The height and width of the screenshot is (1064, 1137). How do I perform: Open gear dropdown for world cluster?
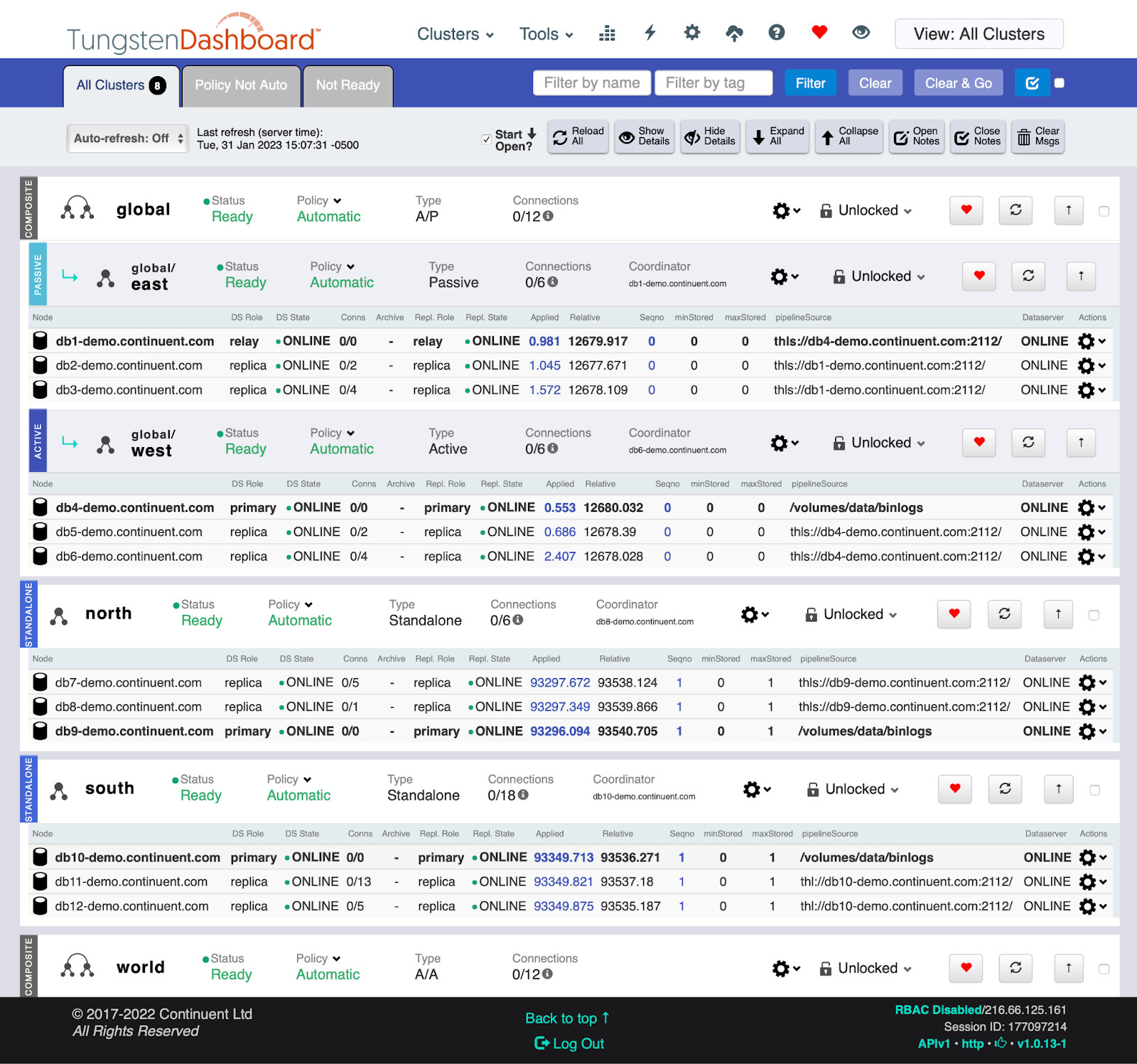786,968
